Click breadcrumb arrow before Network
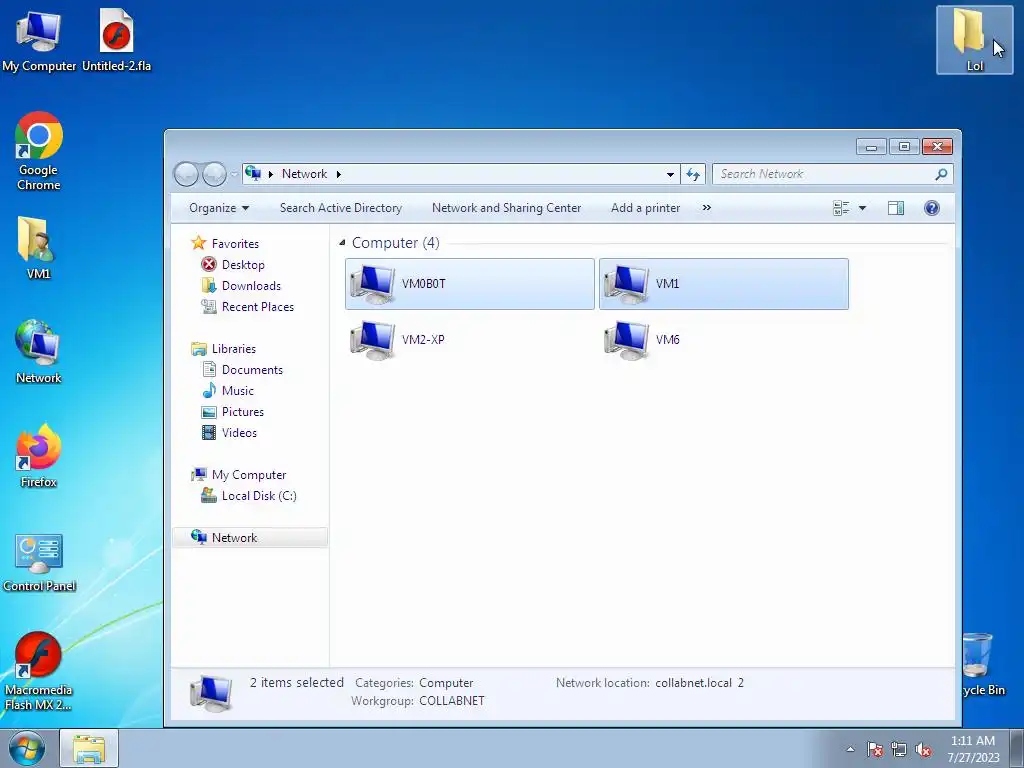 point(270,174)
